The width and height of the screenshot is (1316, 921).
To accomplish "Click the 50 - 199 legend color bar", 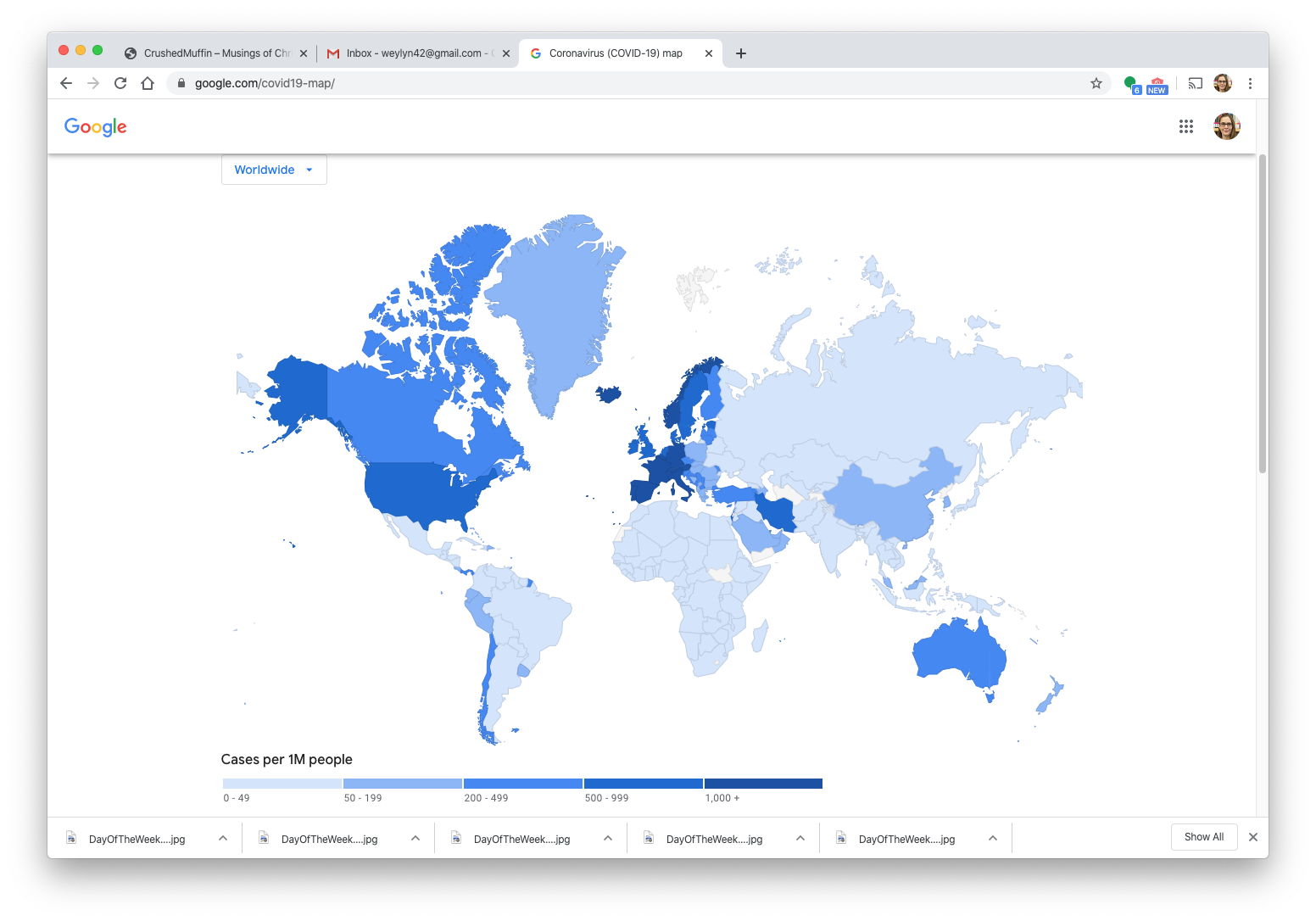I will 403,784.
